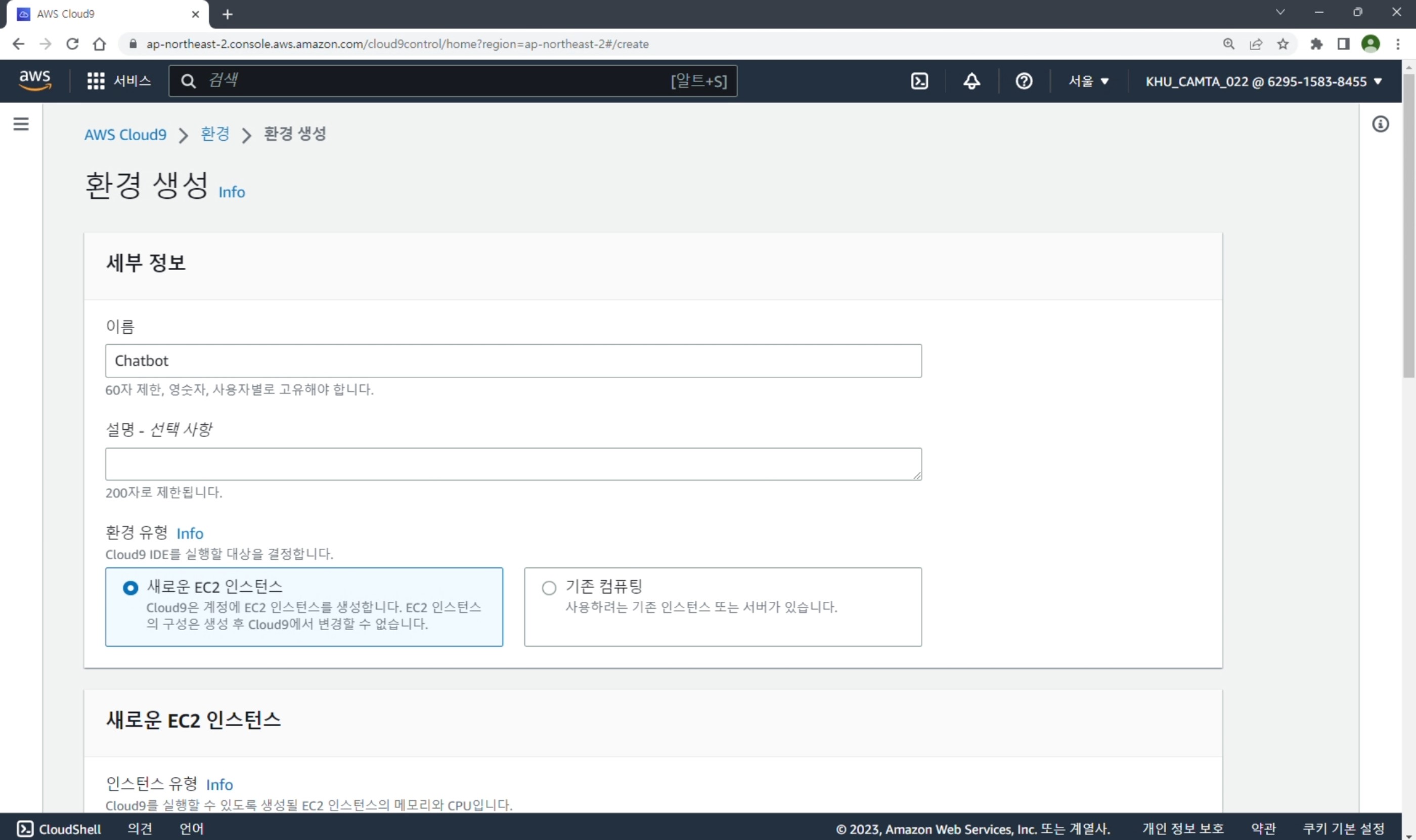Click the AWS Cloud9 breadcrumb link
This screenshot has width=1416, height=840.
click(x=125, y=135)
